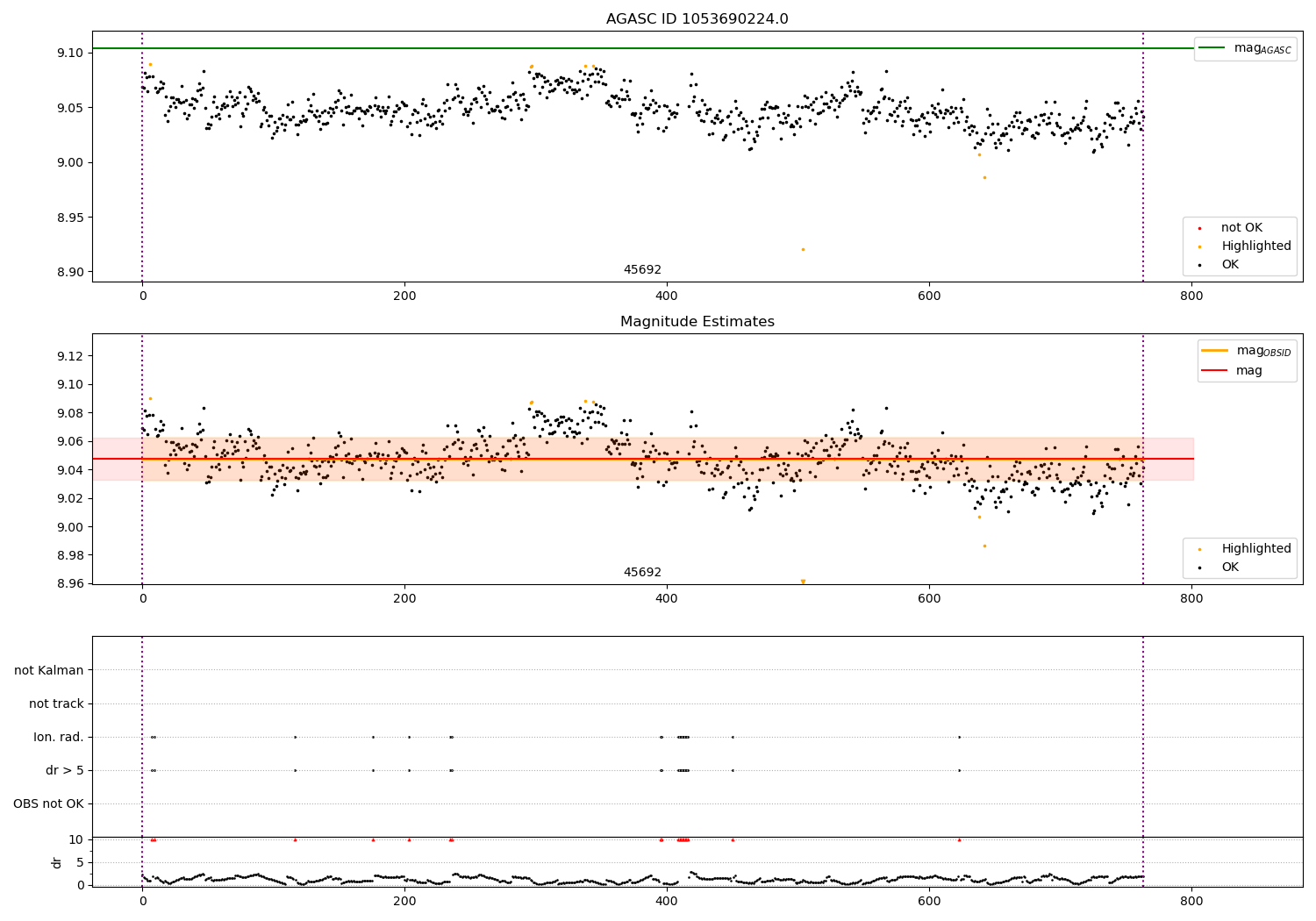
Task: Select 'OK' legend entry in Magnitude Estimates plot
Action: (1230, 568)
